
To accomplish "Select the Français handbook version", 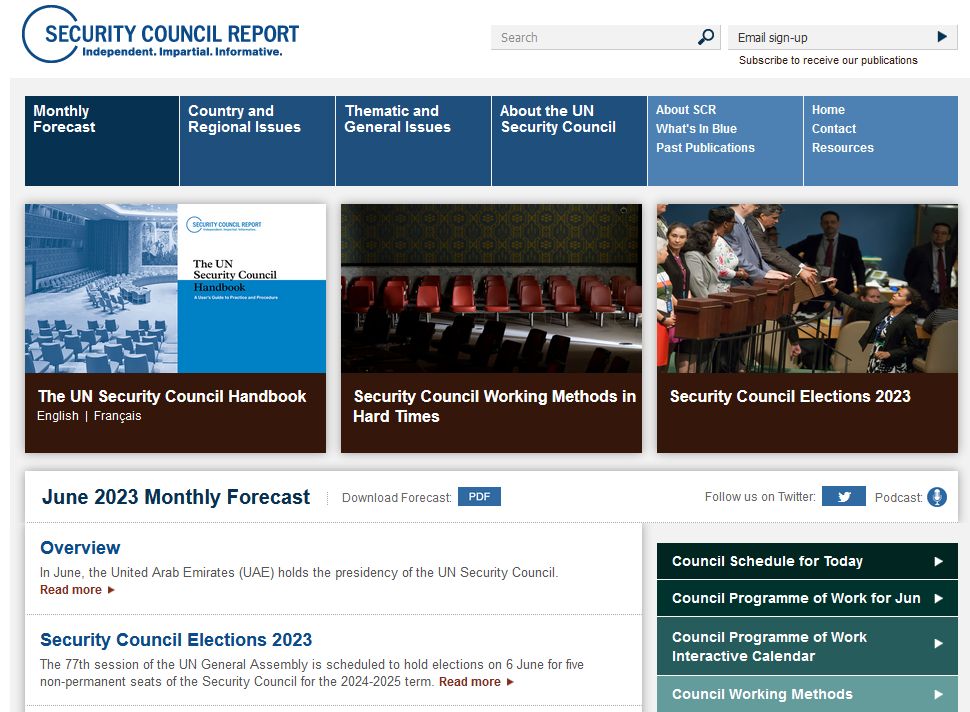I will pos(117,416).
